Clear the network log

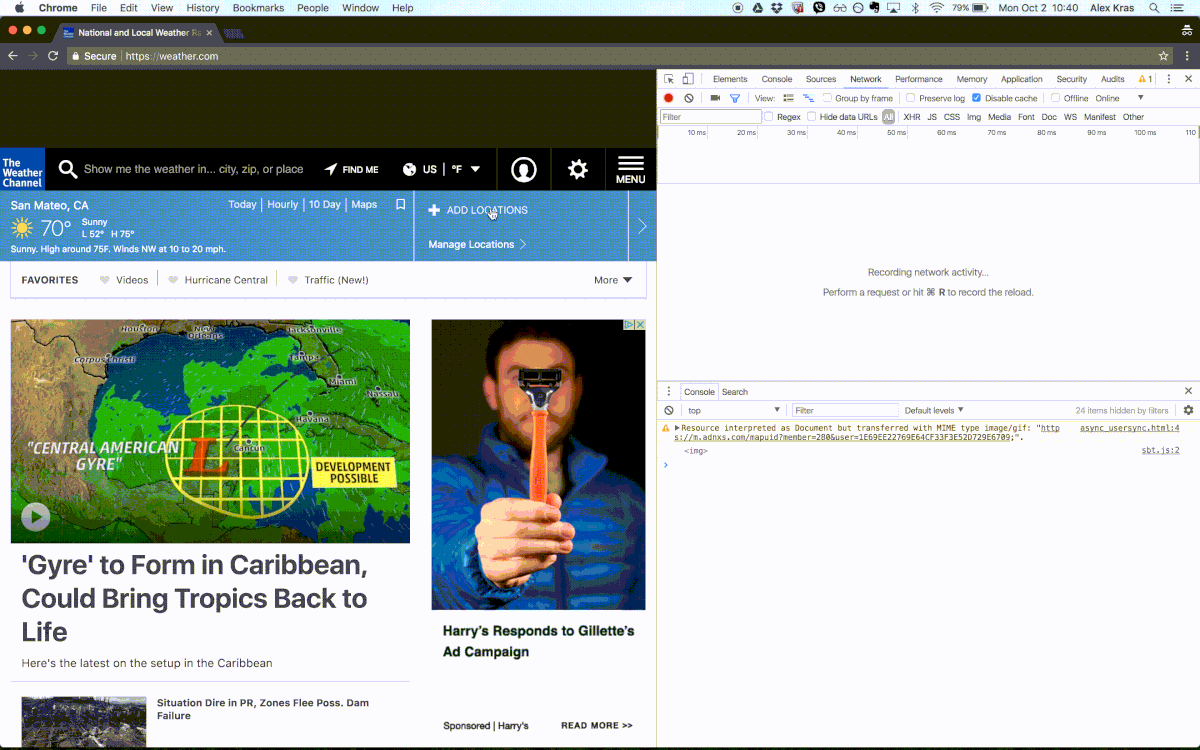pyautogui.click(x=689, y=98)
